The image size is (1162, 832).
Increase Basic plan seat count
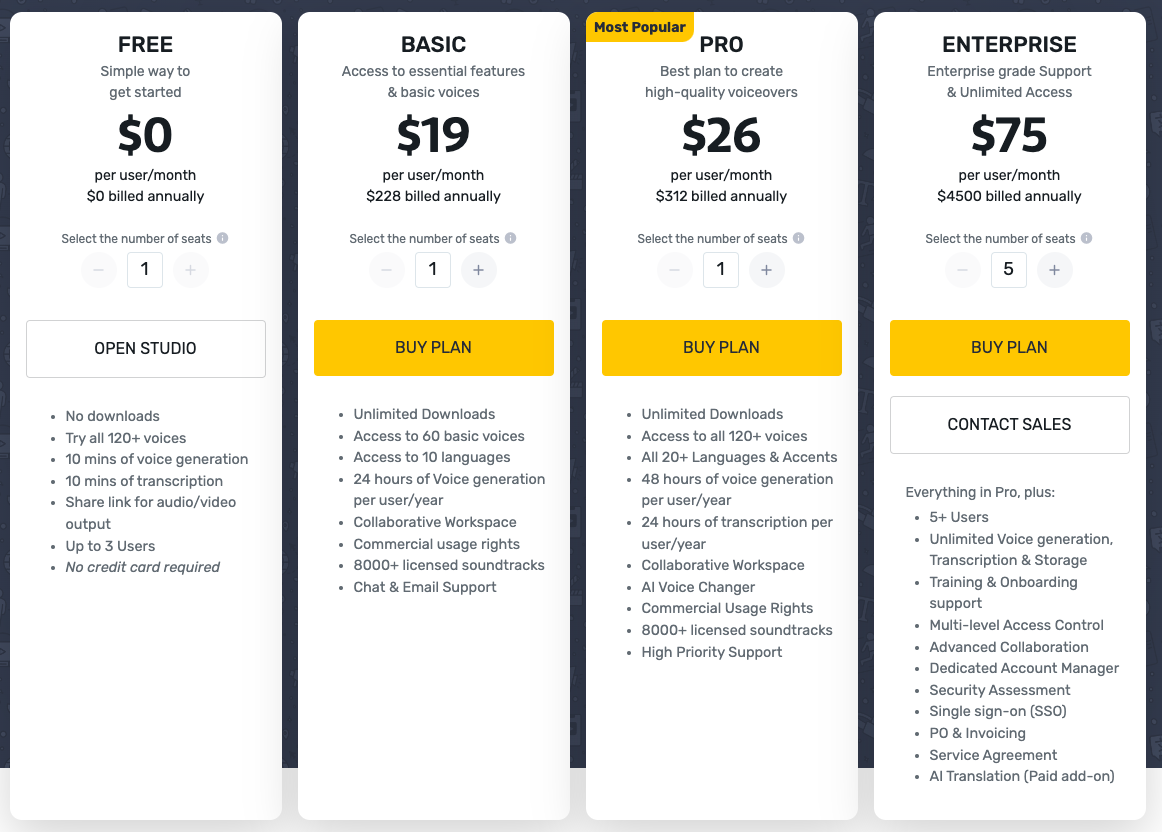479,270
